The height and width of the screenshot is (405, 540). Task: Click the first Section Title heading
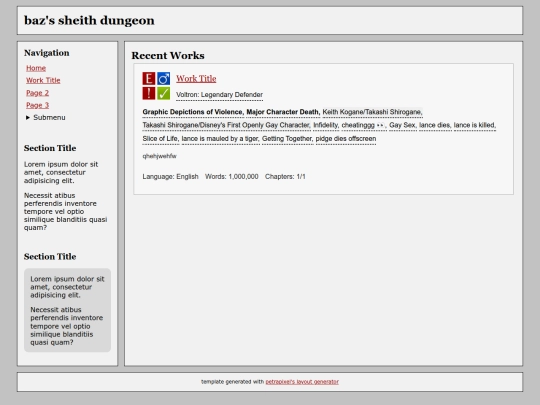[x=50, y=148]
